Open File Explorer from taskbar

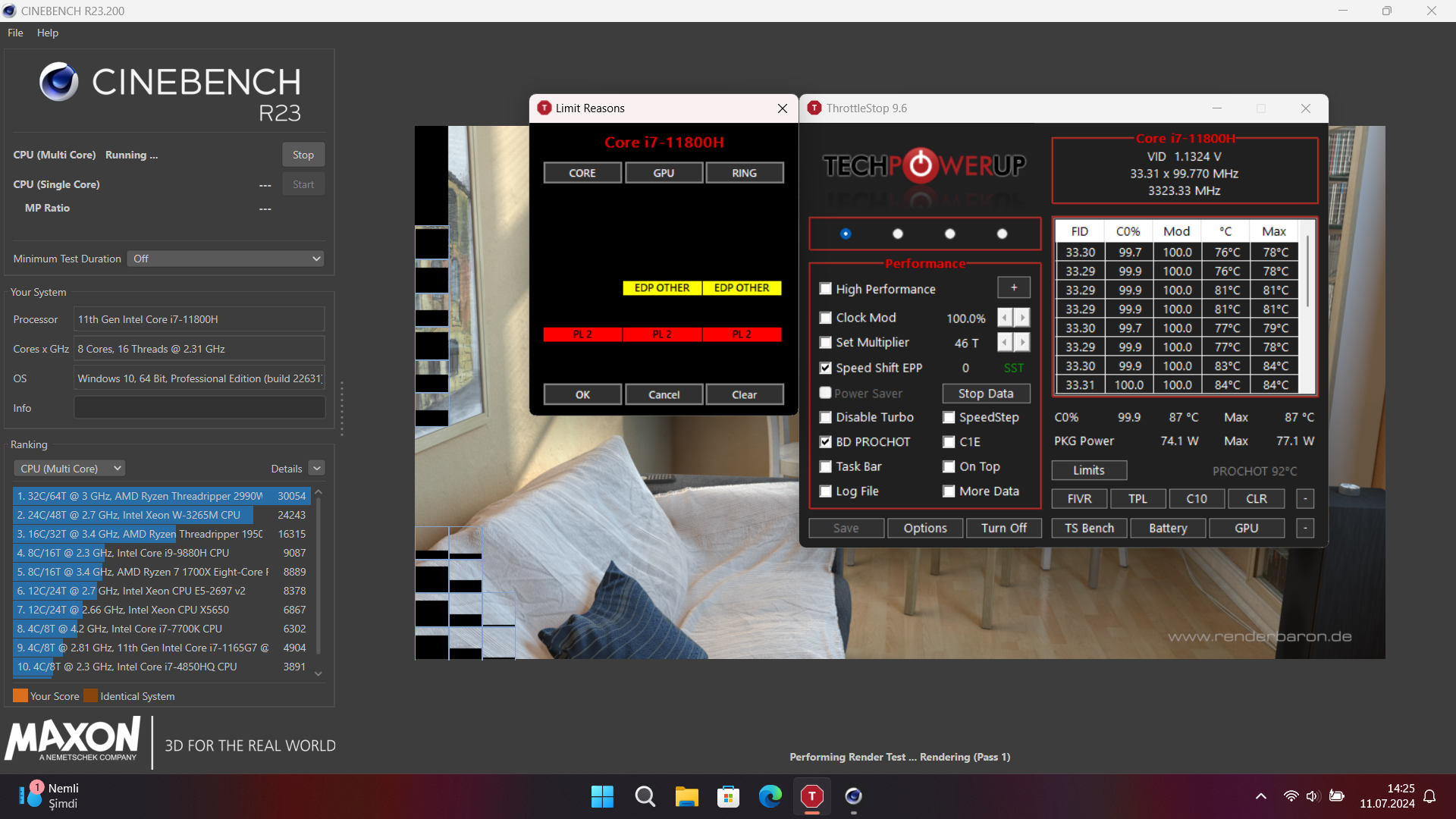[686, 796]
